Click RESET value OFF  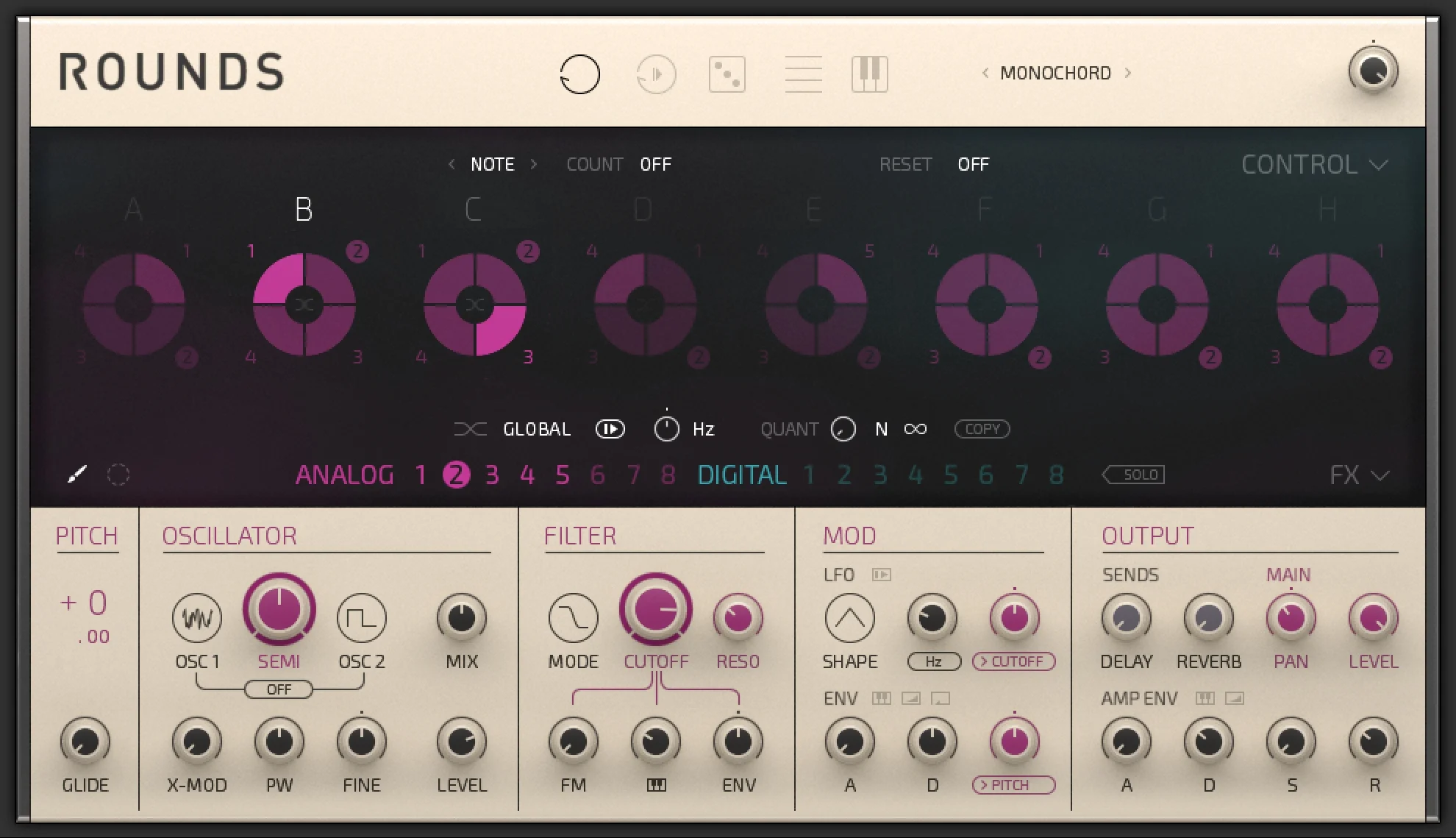click(x=973, y=164)
